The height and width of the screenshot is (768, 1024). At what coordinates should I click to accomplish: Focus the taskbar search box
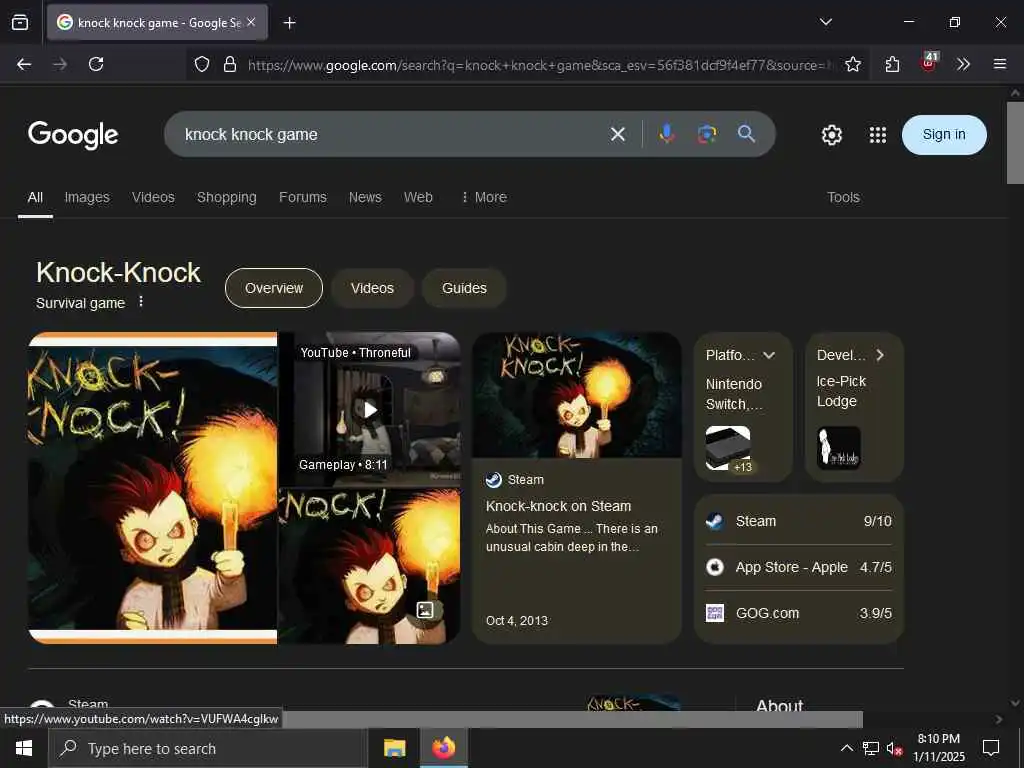coord(208,748)
